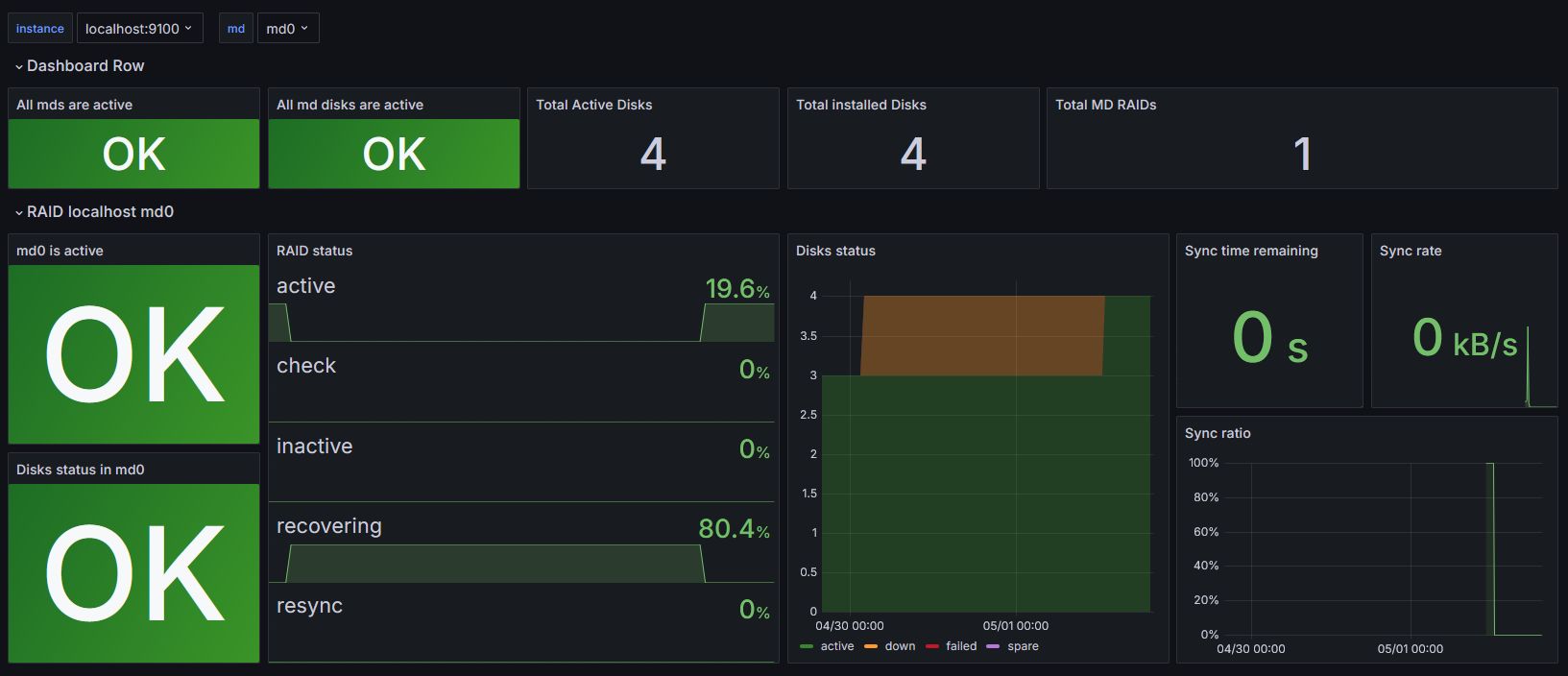This screenshot has height=676, width=1568.
Task: Click the Total Active Disks panel title
Action: 593,105
